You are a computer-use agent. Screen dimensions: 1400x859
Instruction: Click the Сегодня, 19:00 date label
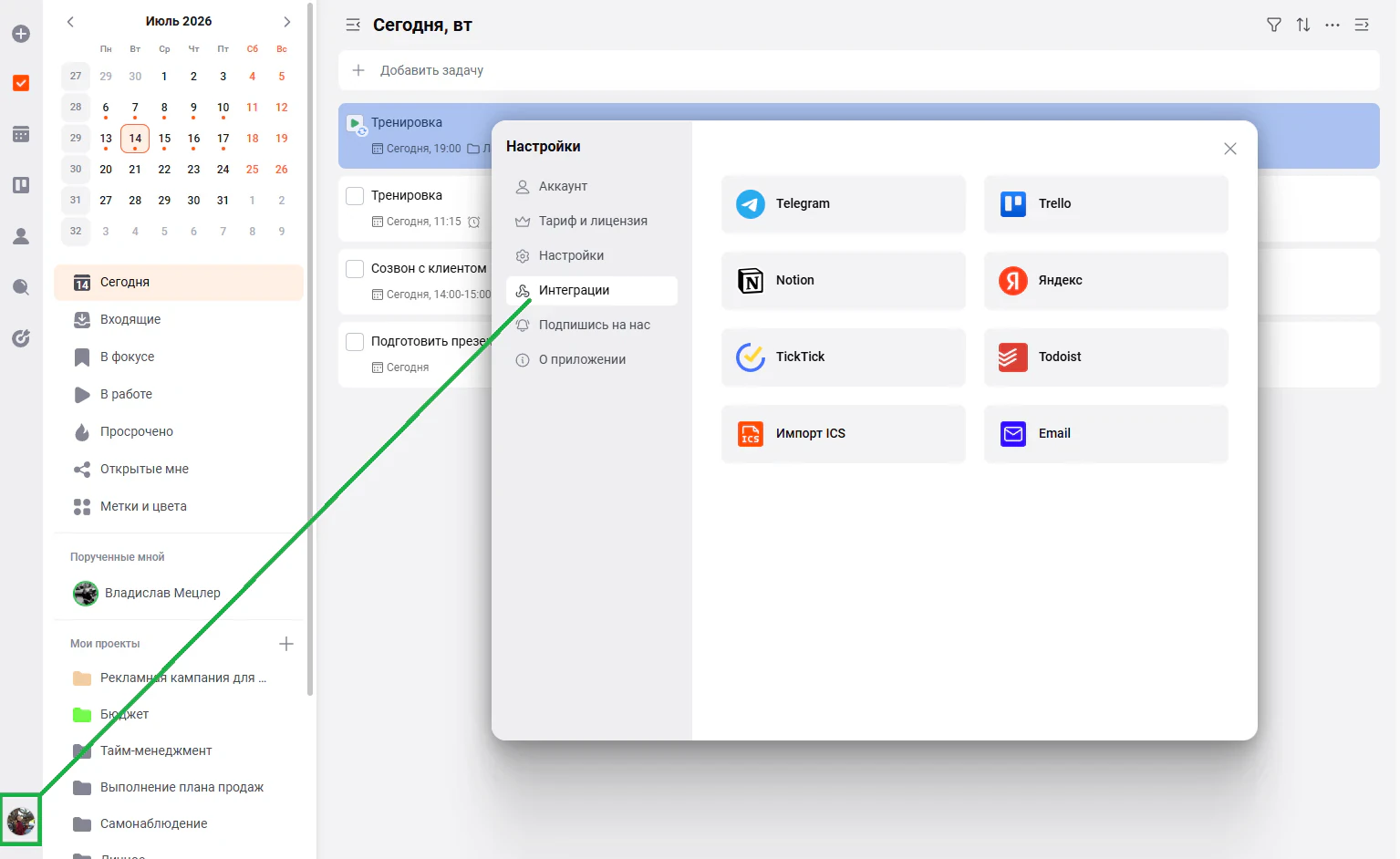pos(424,149)
